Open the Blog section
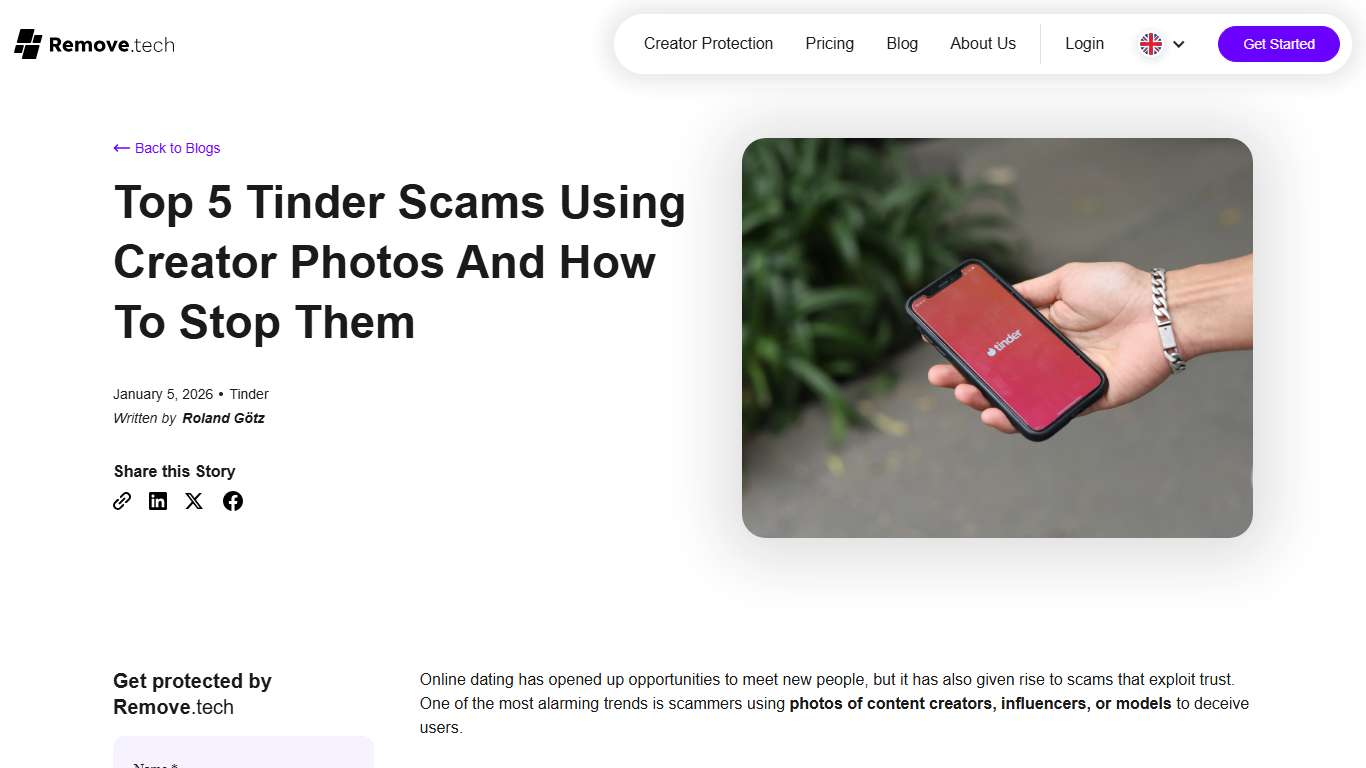1366x768 pixels. (902, 44)
